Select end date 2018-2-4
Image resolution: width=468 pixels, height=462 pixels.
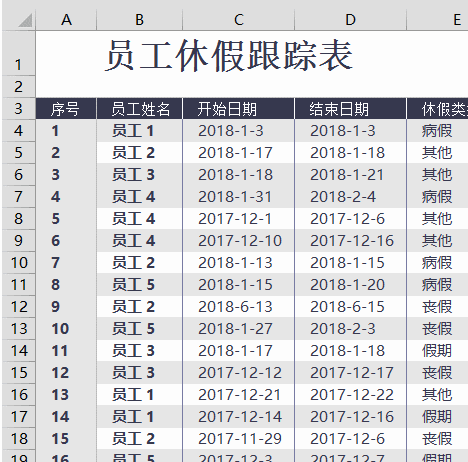click(x=350, y=197)
